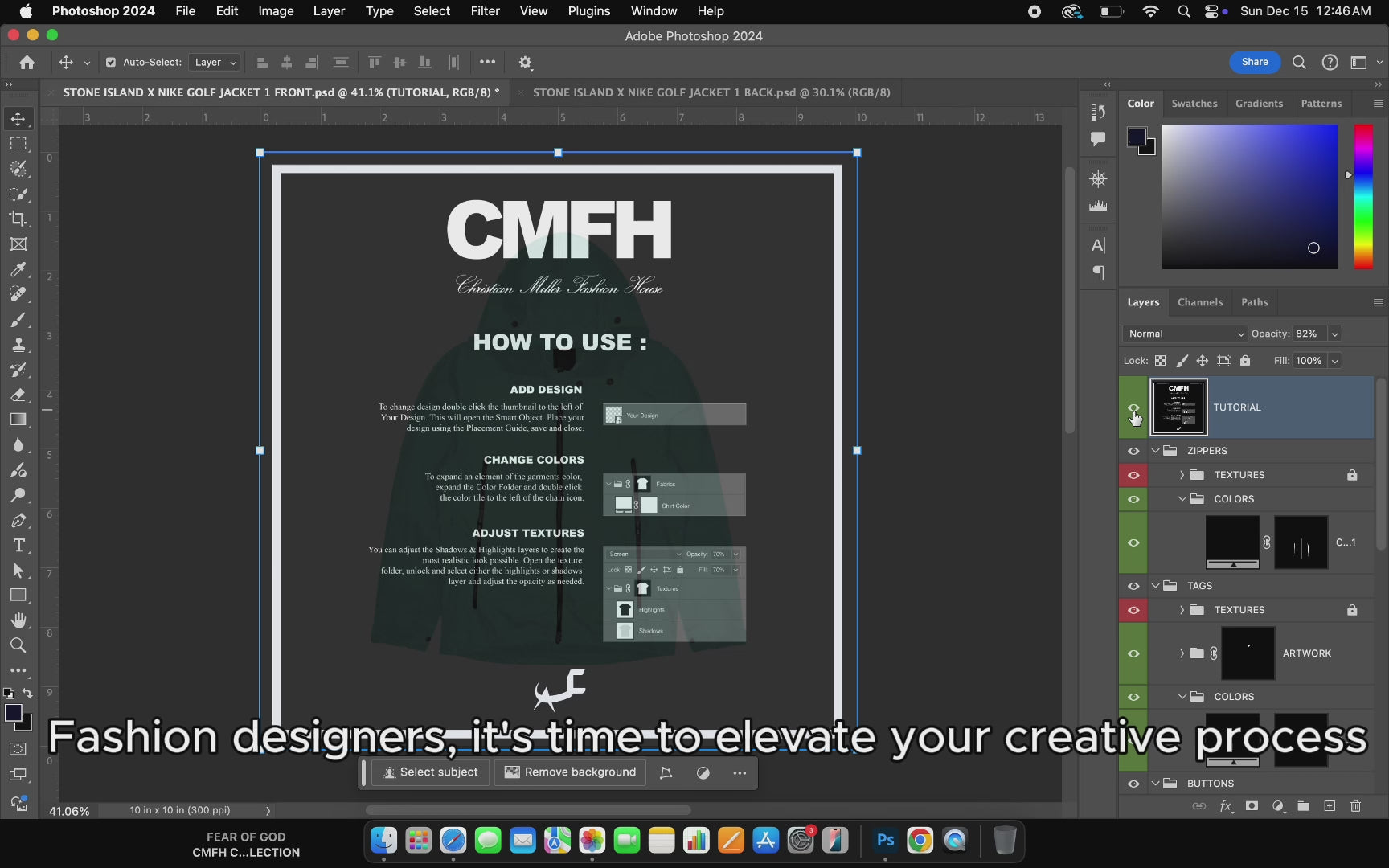Switch to the Paths tab
The width and height of the screenshot is (1389, 868).
pyautogui.click(x=1254, y=302)
